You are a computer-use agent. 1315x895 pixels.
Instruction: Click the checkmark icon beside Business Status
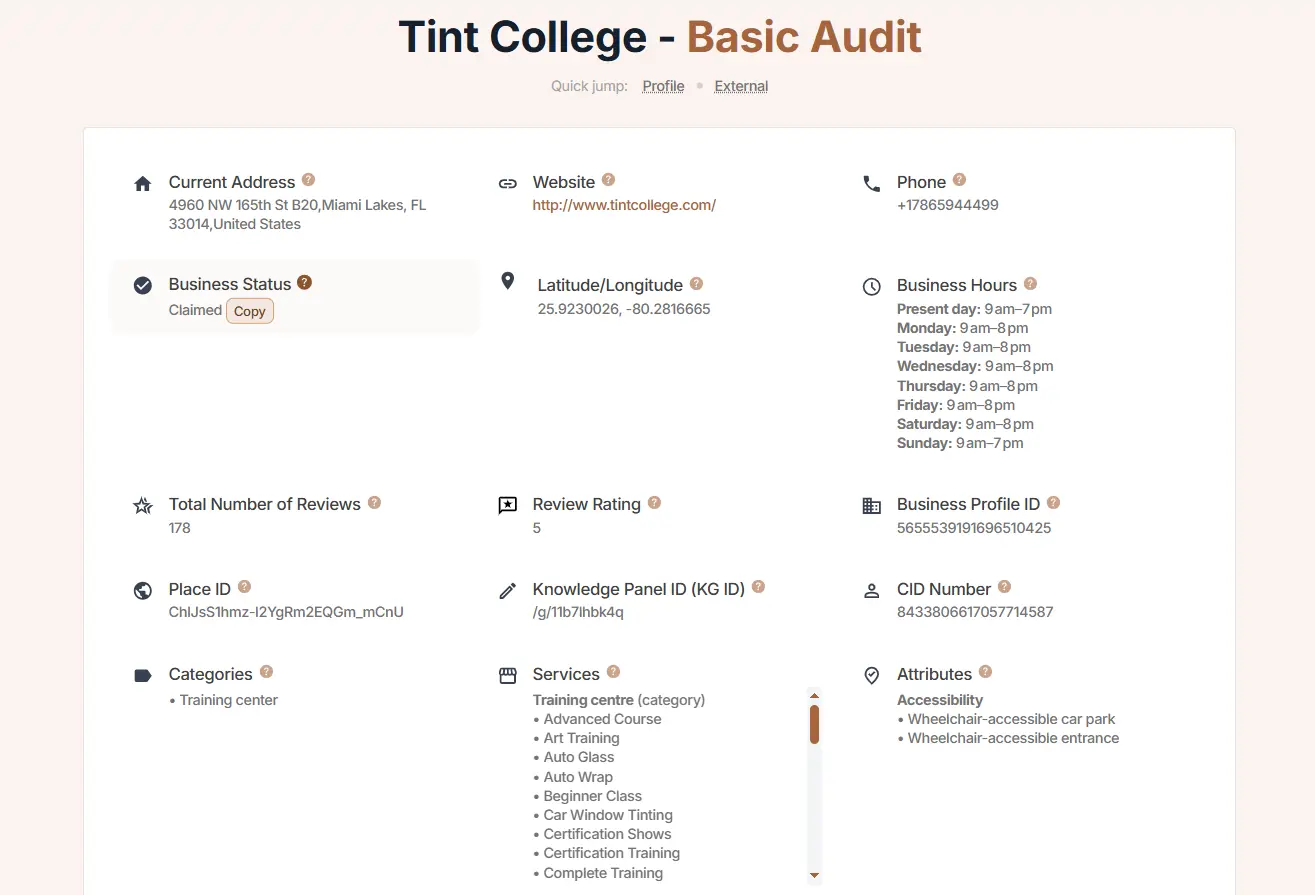pyautogui.click(x=142, y=285)
